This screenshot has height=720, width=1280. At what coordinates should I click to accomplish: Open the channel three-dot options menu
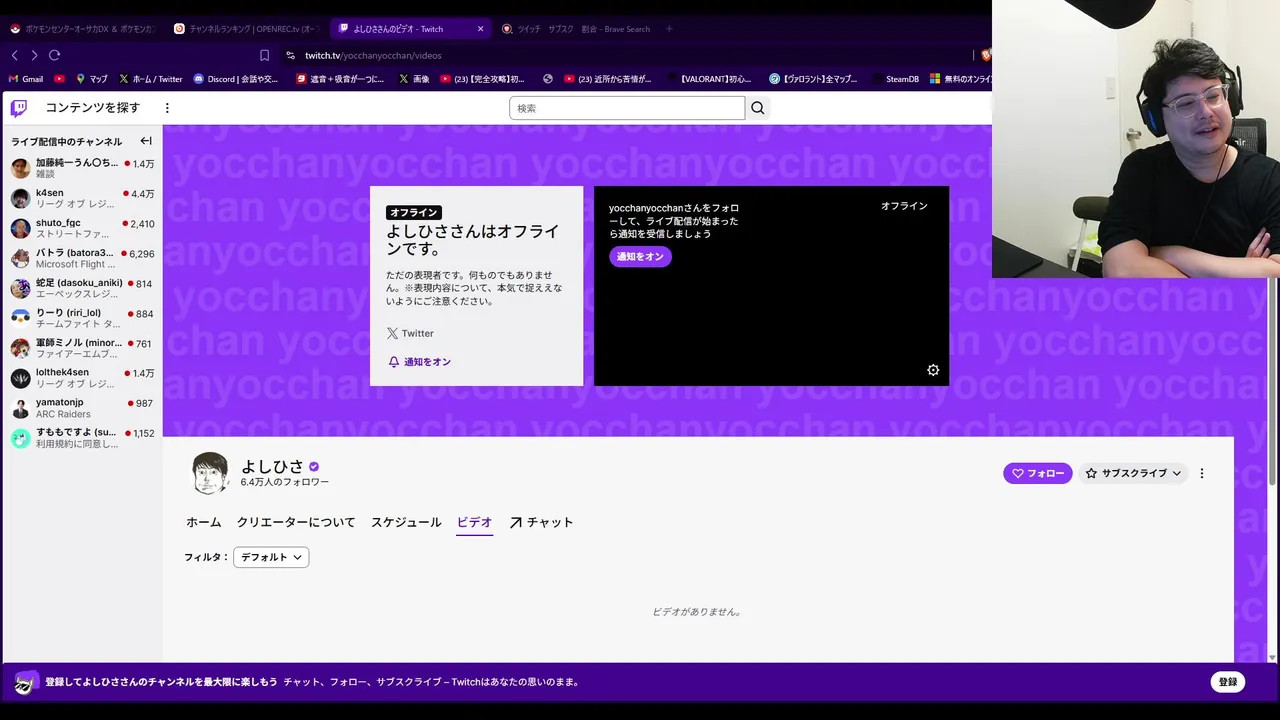1202,473
